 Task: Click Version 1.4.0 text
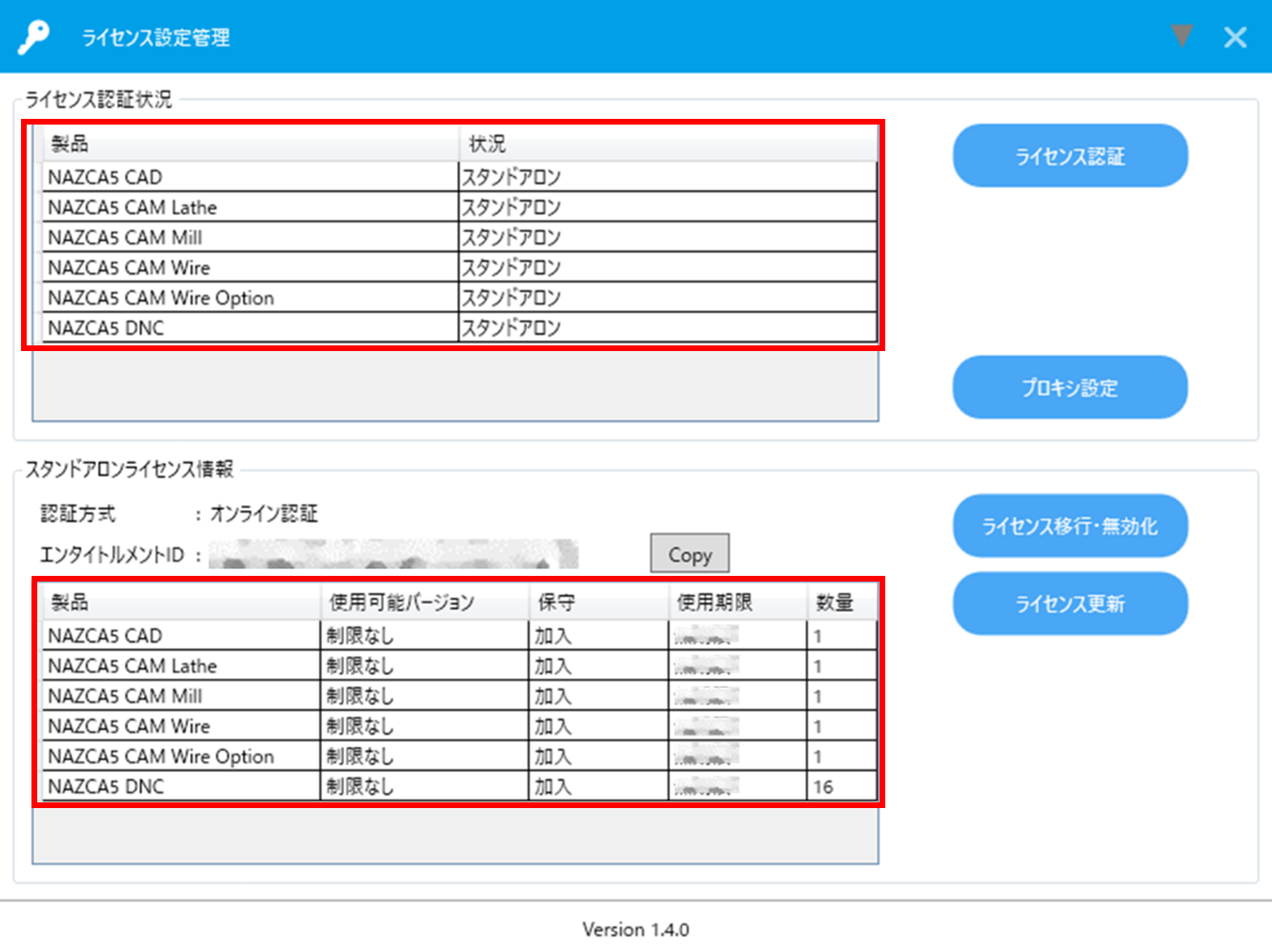pyautogui.click(x=636, y=929)
